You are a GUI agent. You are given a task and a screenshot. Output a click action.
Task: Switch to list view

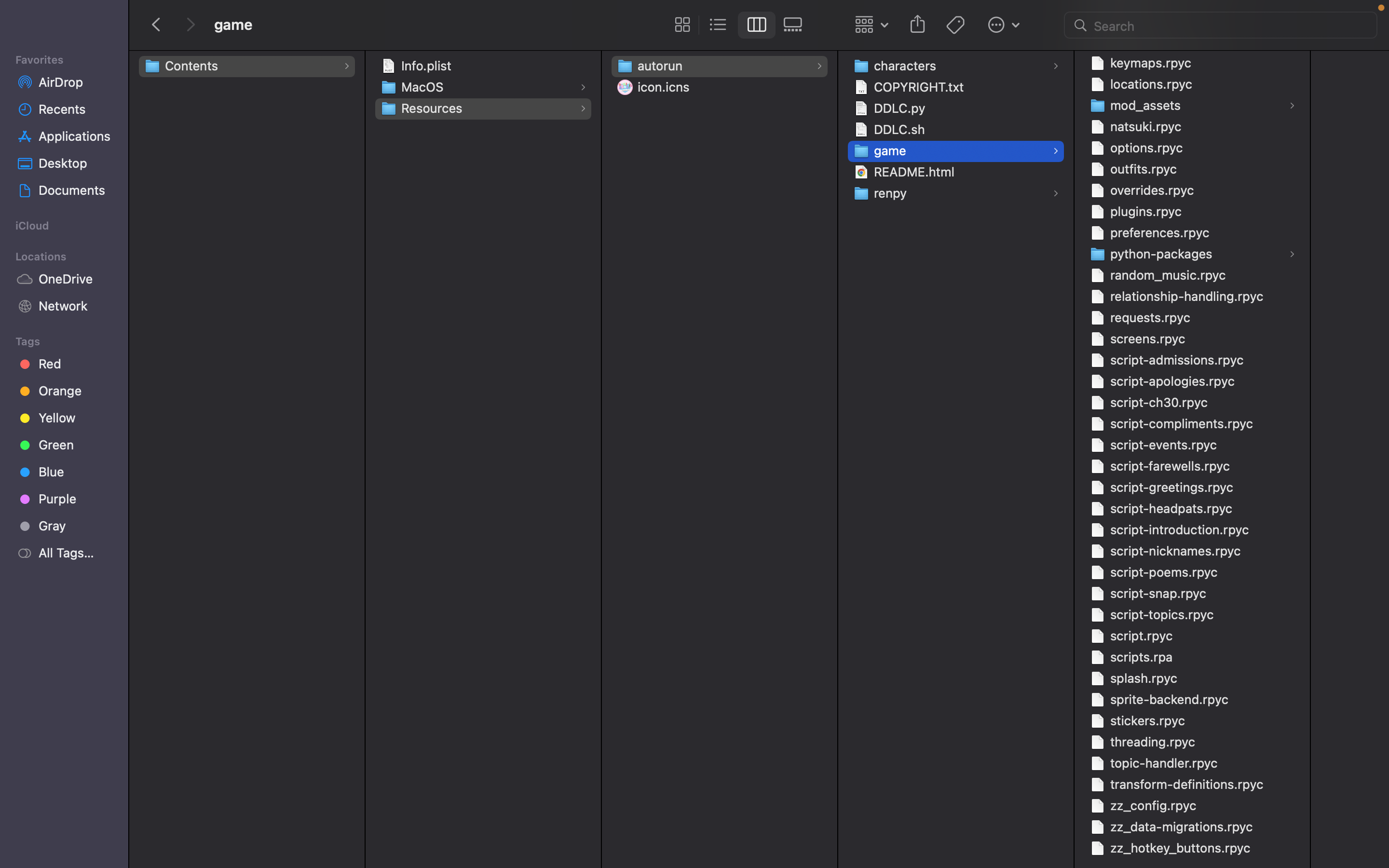718,25
